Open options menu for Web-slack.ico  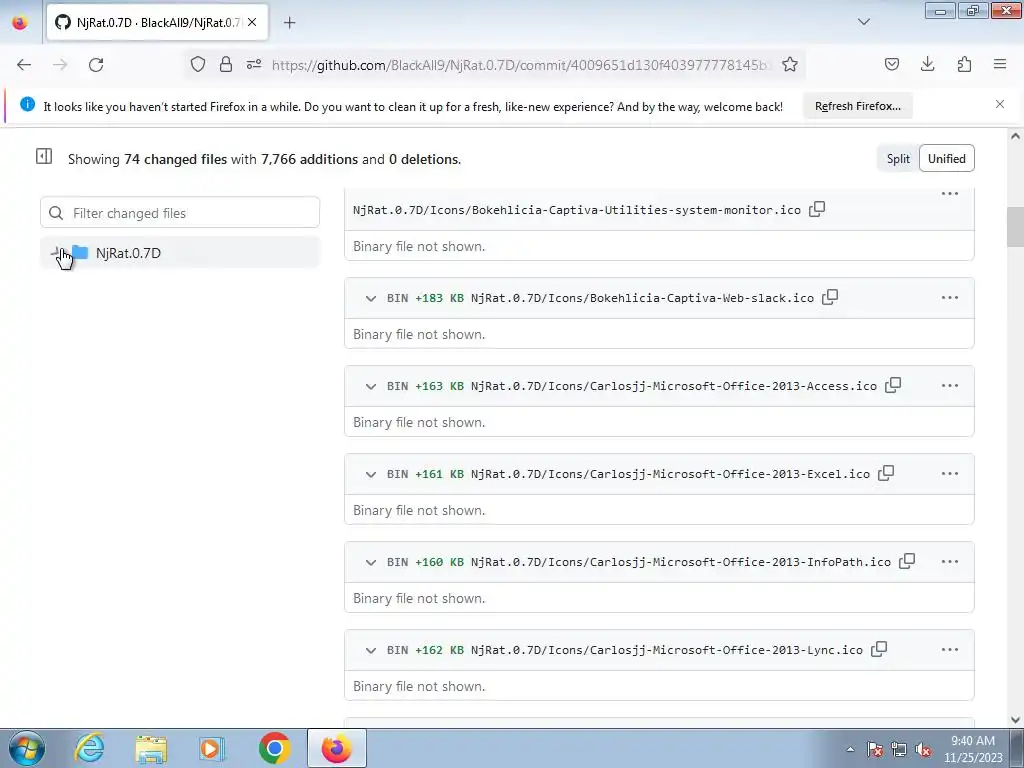click(x=950, y=298)
